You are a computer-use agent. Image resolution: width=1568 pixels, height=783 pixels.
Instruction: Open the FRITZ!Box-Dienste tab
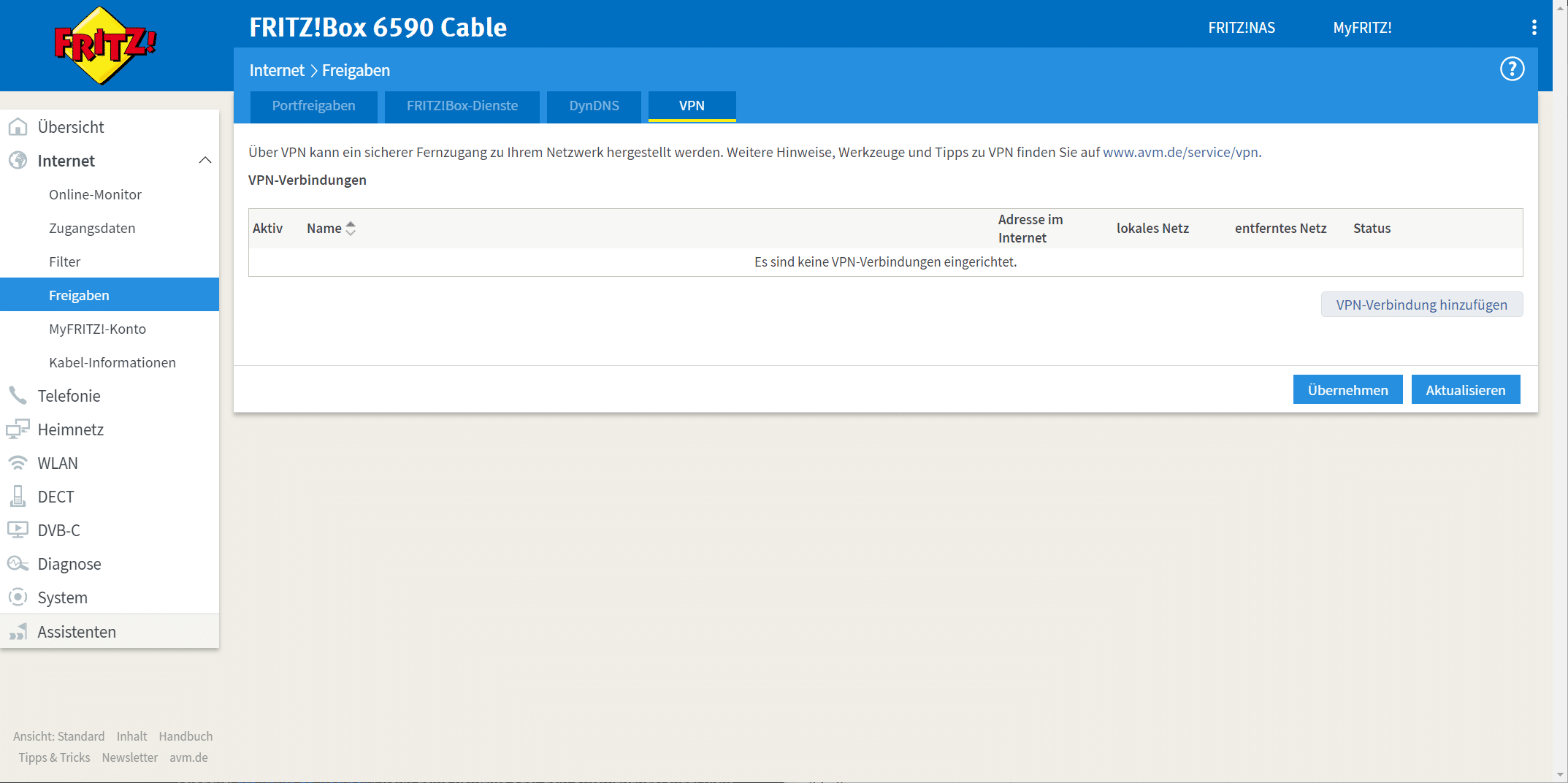462,106
